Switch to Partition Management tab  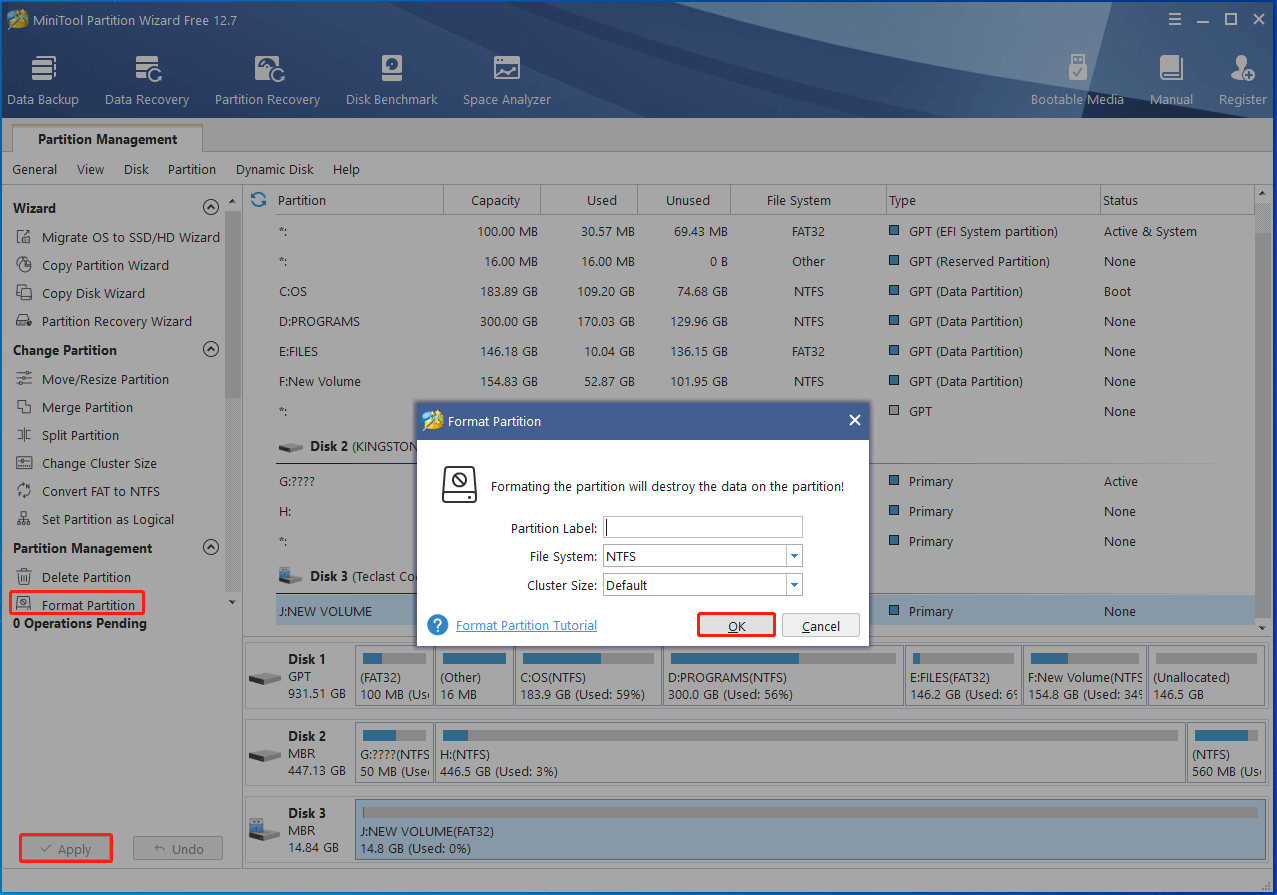coord(108,139)
